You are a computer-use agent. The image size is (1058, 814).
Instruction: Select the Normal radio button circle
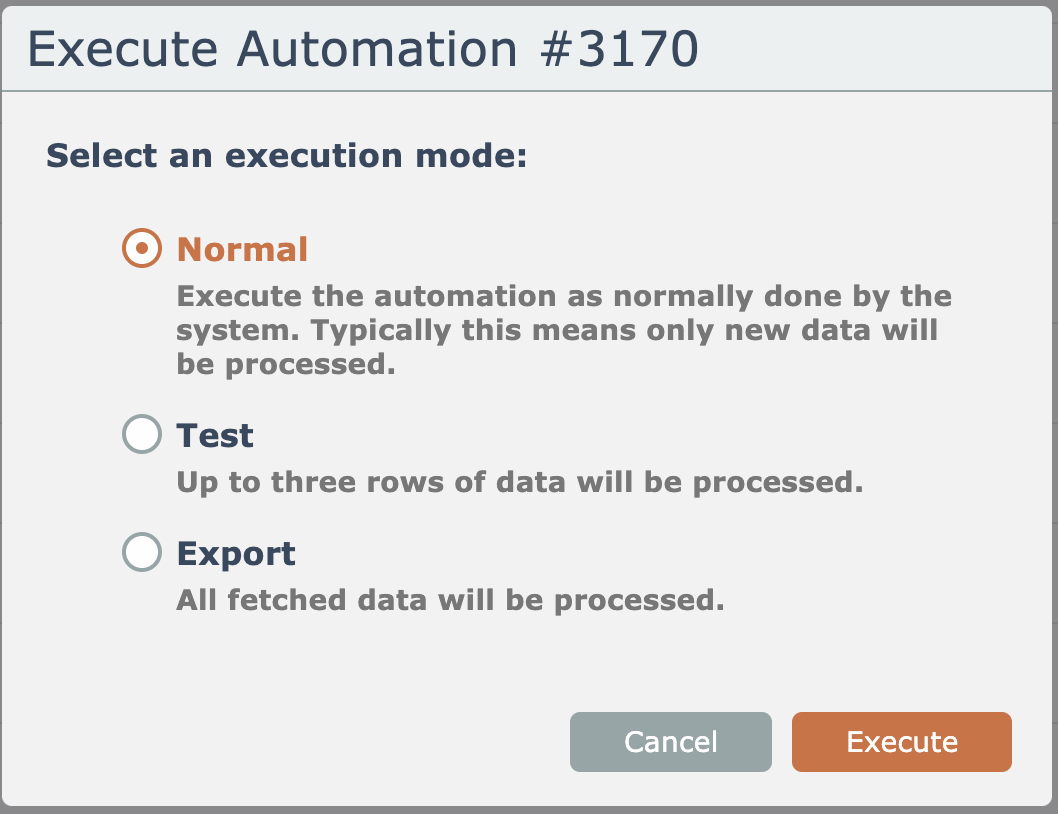pyautogui.click(x=141, y=248)
